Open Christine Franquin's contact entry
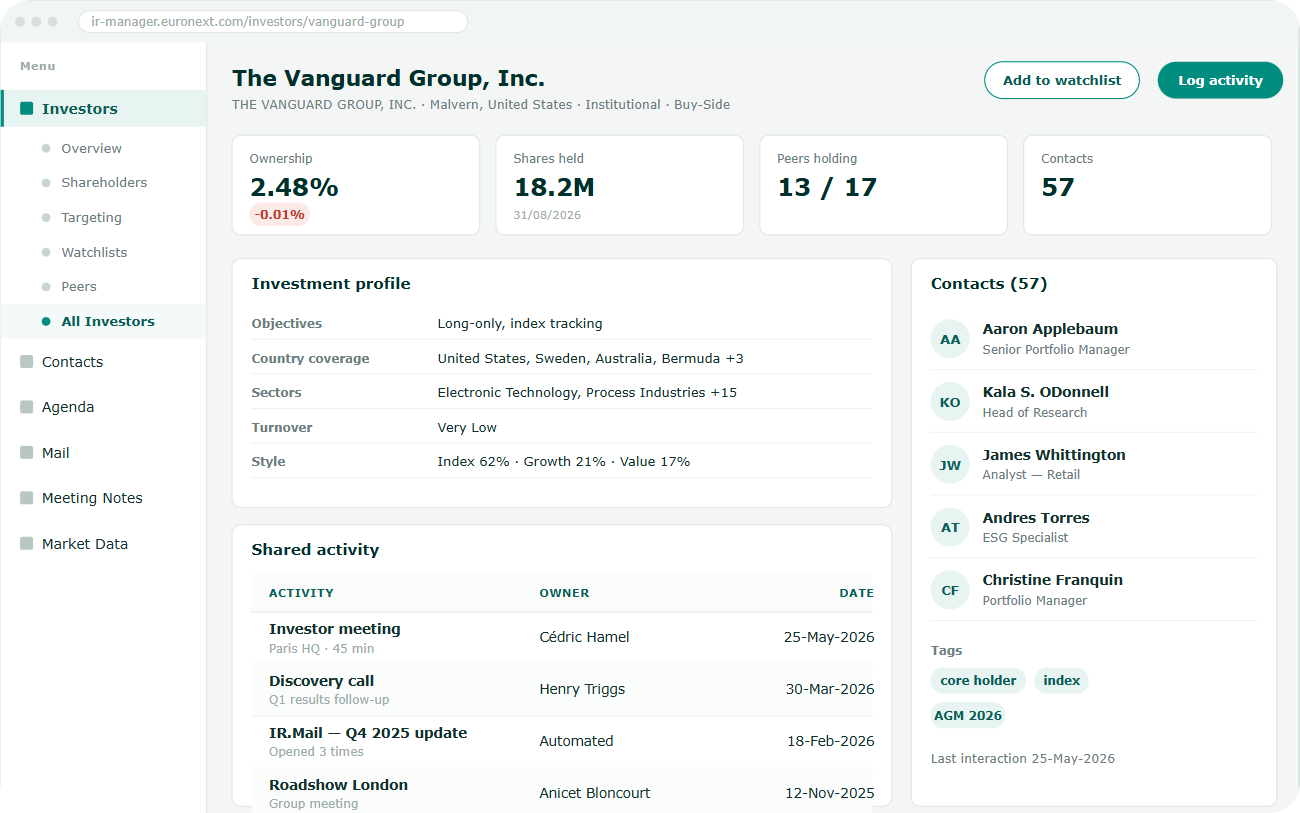This screenshot has width=1300, height=813. click(1094, 590)
